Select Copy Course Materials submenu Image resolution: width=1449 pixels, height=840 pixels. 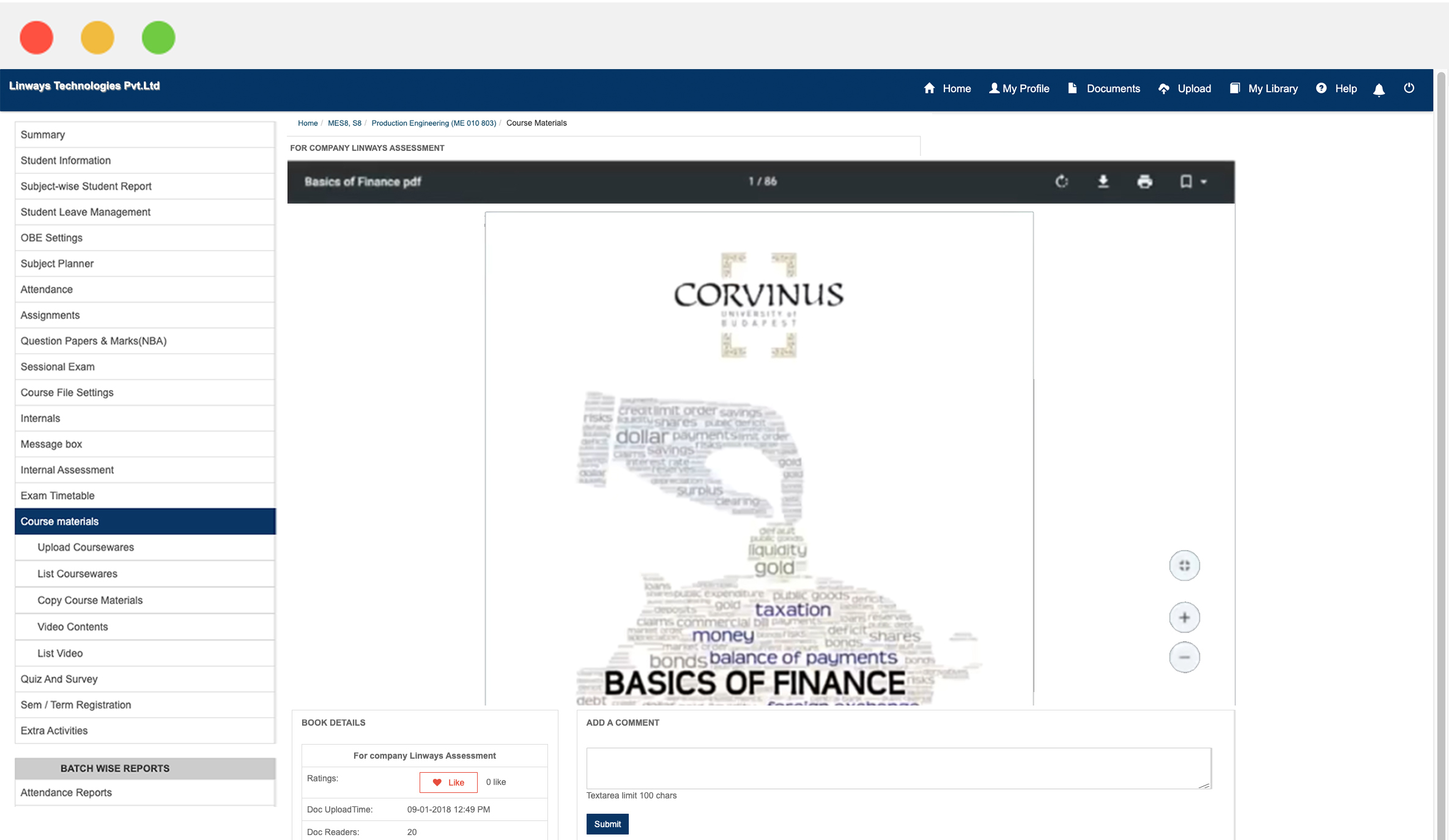(x=145, y=600)
